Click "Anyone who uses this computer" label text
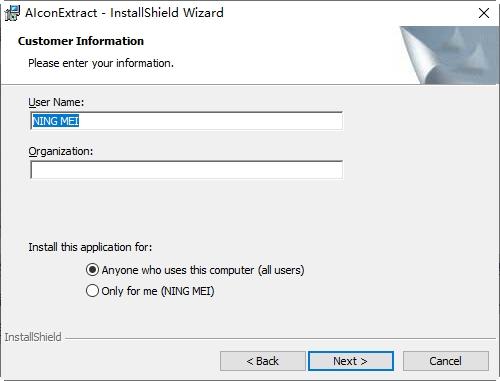The width and height of the screenshot is (500, 381). coord(178,270)
